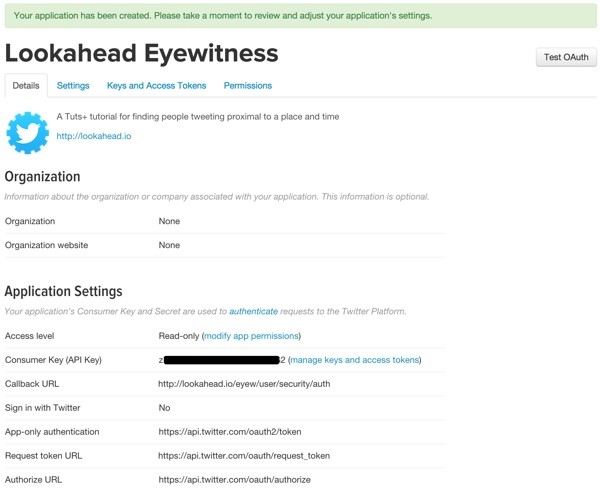Select the Details tab
This screenshot has height=488, width=600.
[x=26, y=85]
